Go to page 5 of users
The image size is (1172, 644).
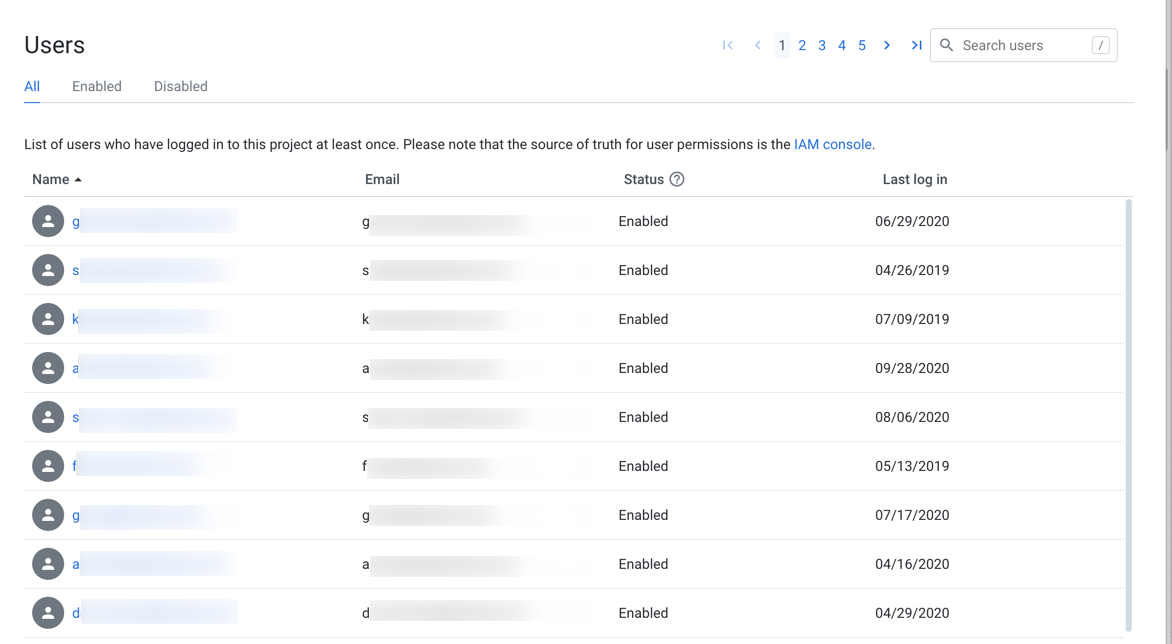(862, 45)
